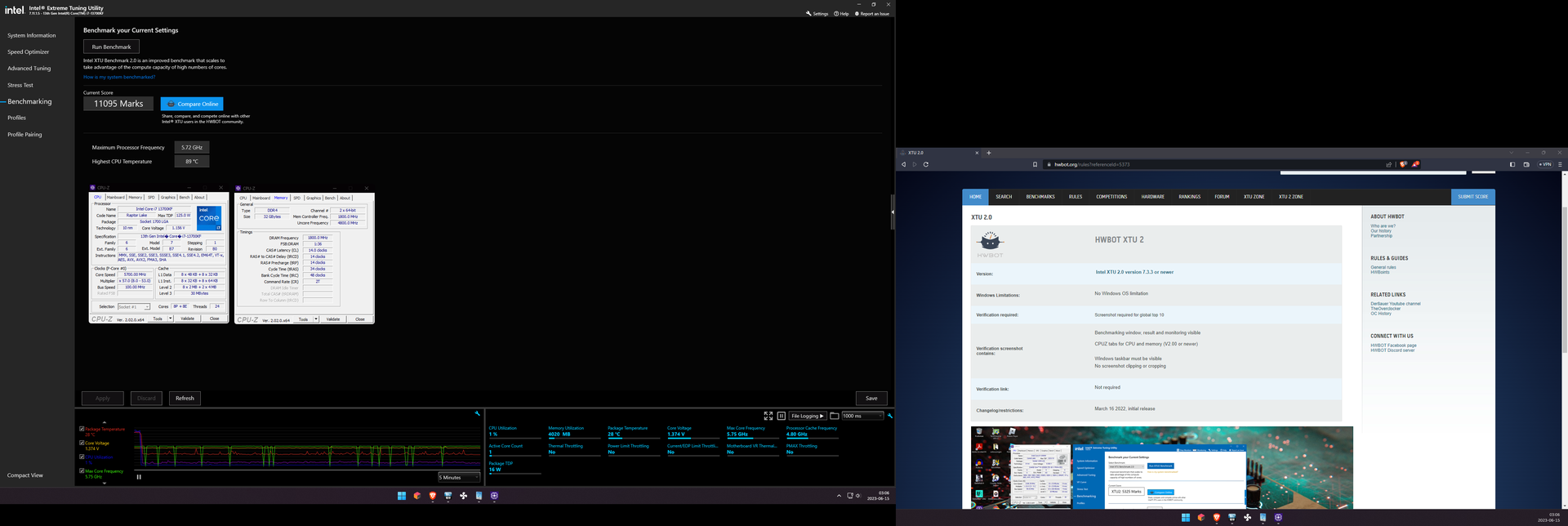Click the browser back arrow
The image size is (1568, 526).
(903, 164)
